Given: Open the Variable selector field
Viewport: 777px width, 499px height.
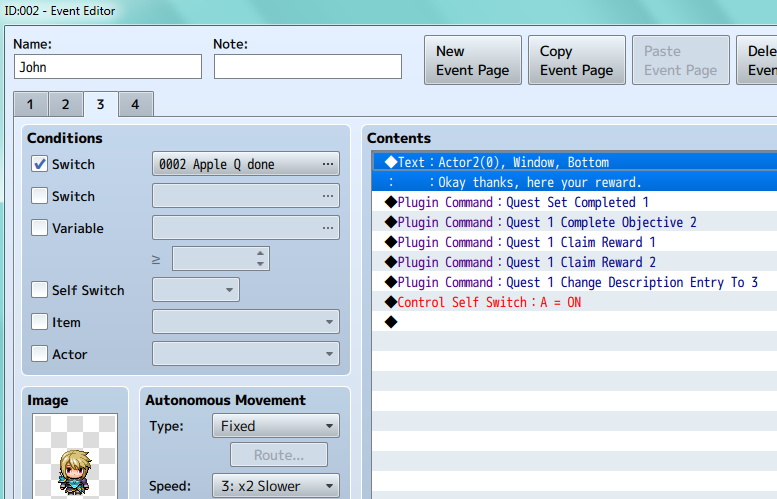Looking at the screenshot, I should coord(246,228).
